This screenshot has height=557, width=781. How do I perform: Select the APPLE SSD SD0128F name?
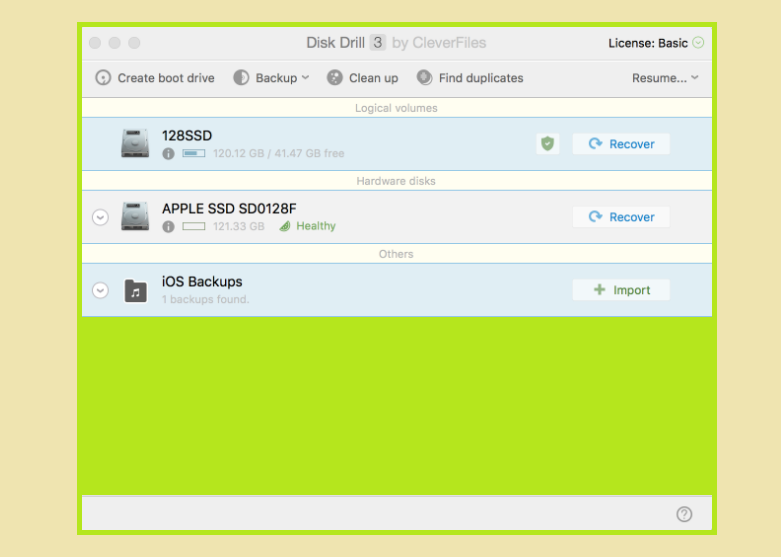[229, 208]
